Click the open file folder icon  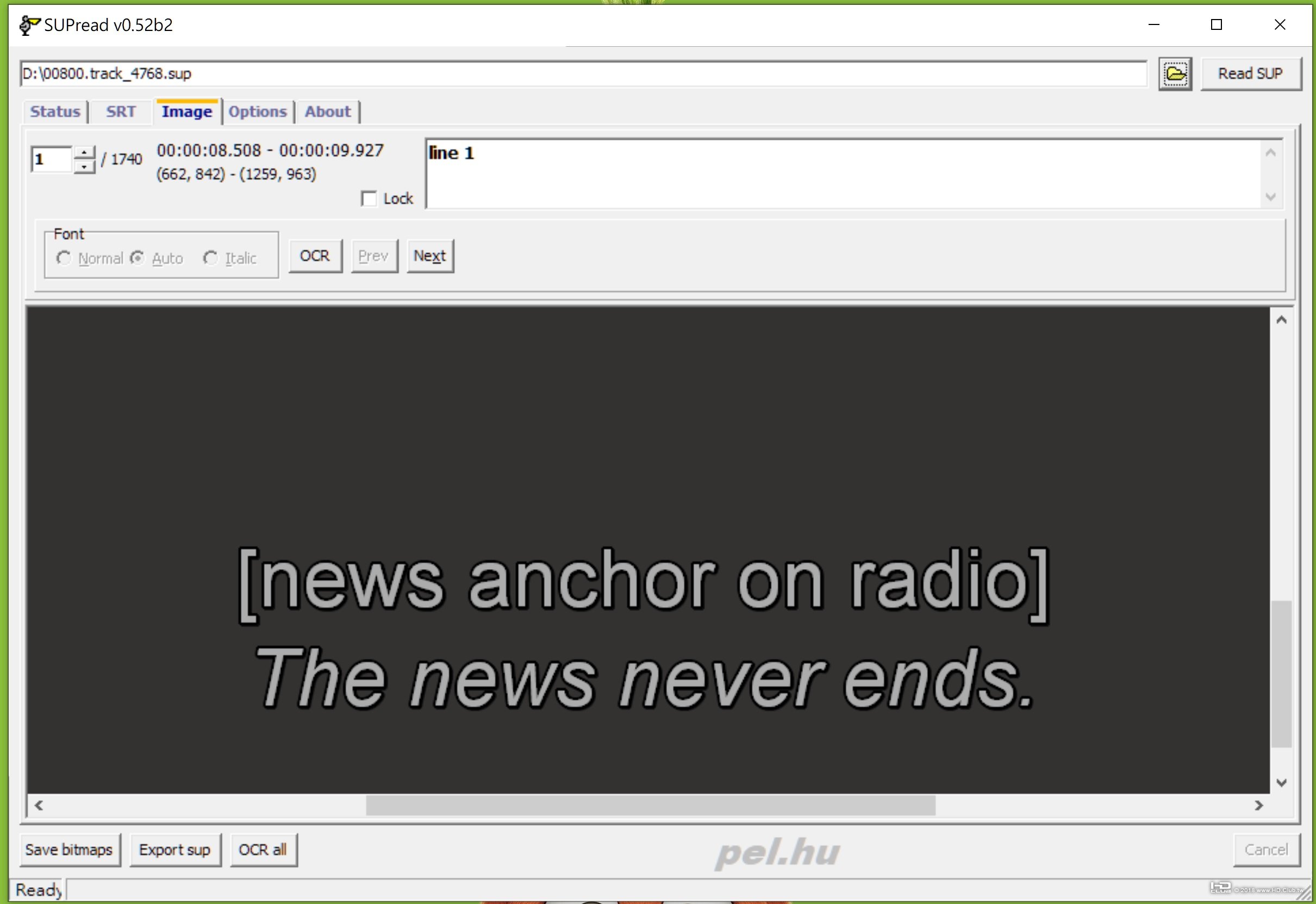(1175, 73)
